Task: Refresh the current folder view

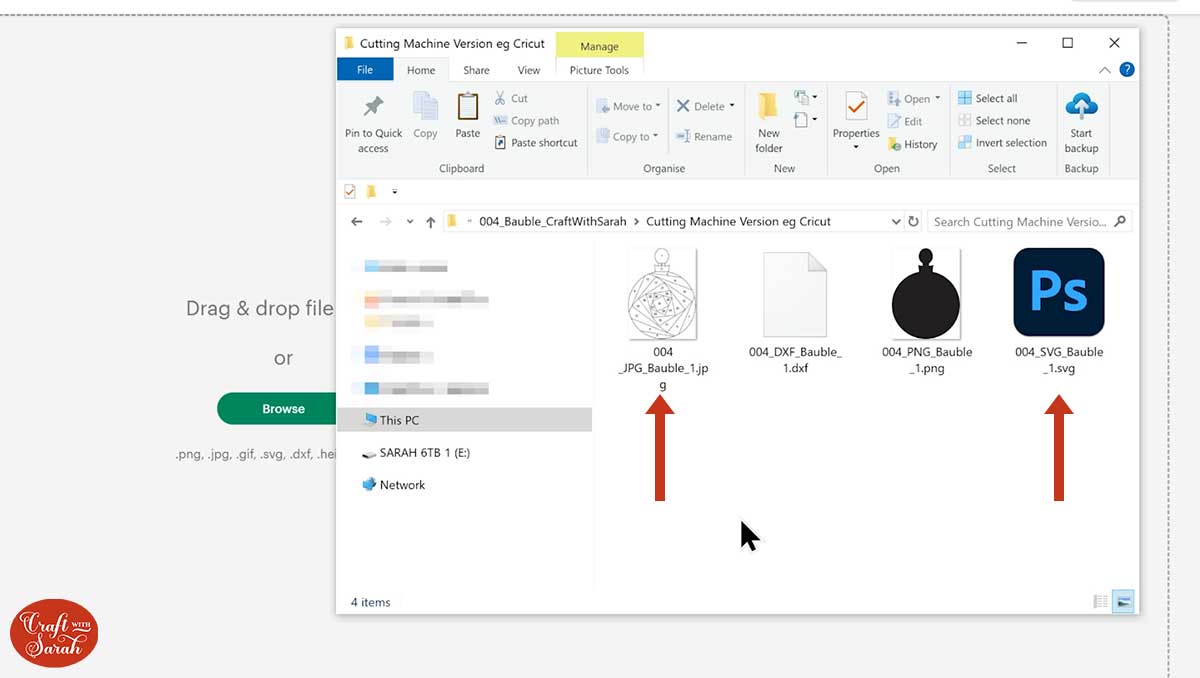Action: click(x=913, y=222)
